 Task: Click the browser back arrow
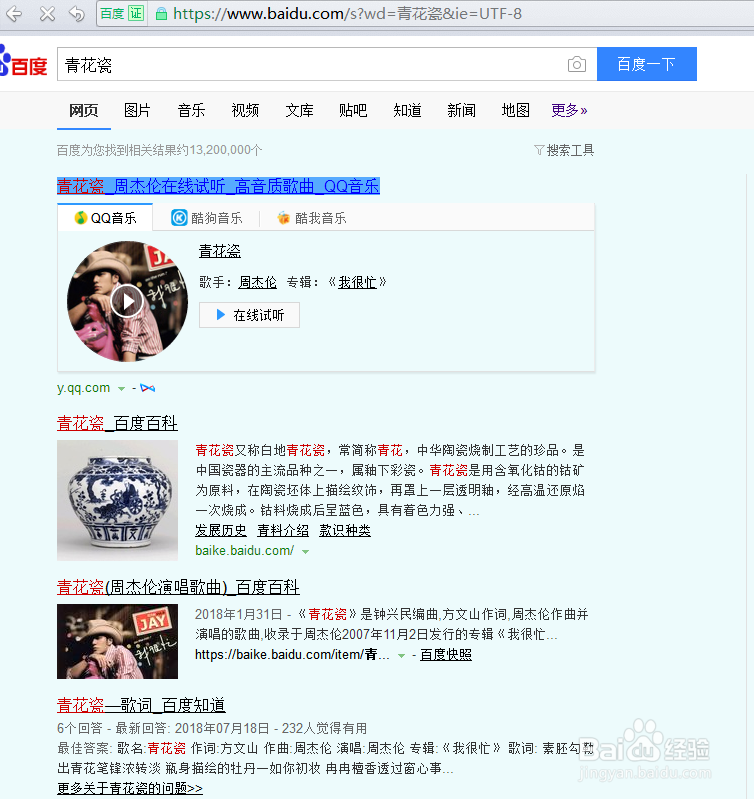click(x=14, y=14)
